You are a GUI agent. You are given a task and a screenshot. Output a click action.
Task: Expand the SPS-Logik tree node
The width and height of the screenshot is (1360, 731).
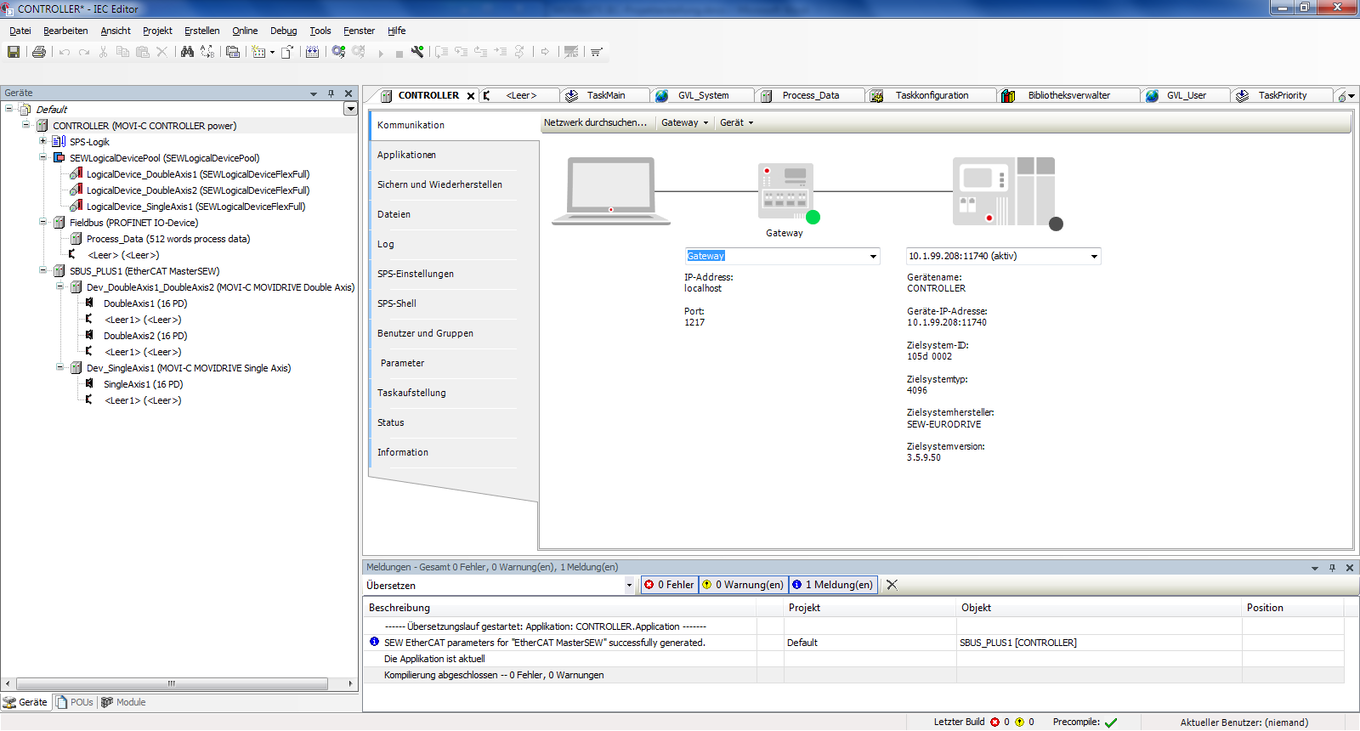(43, 142)
